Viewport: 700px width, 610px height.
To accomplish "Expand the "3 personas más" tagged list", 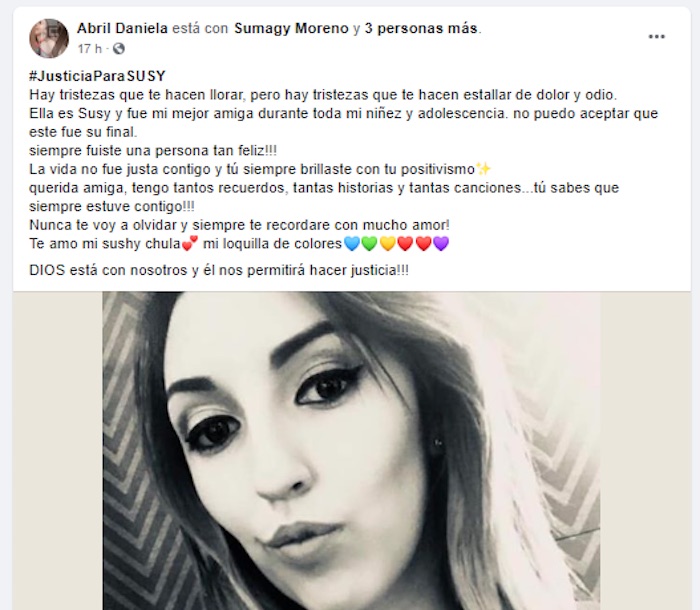I will coord(421,29).
